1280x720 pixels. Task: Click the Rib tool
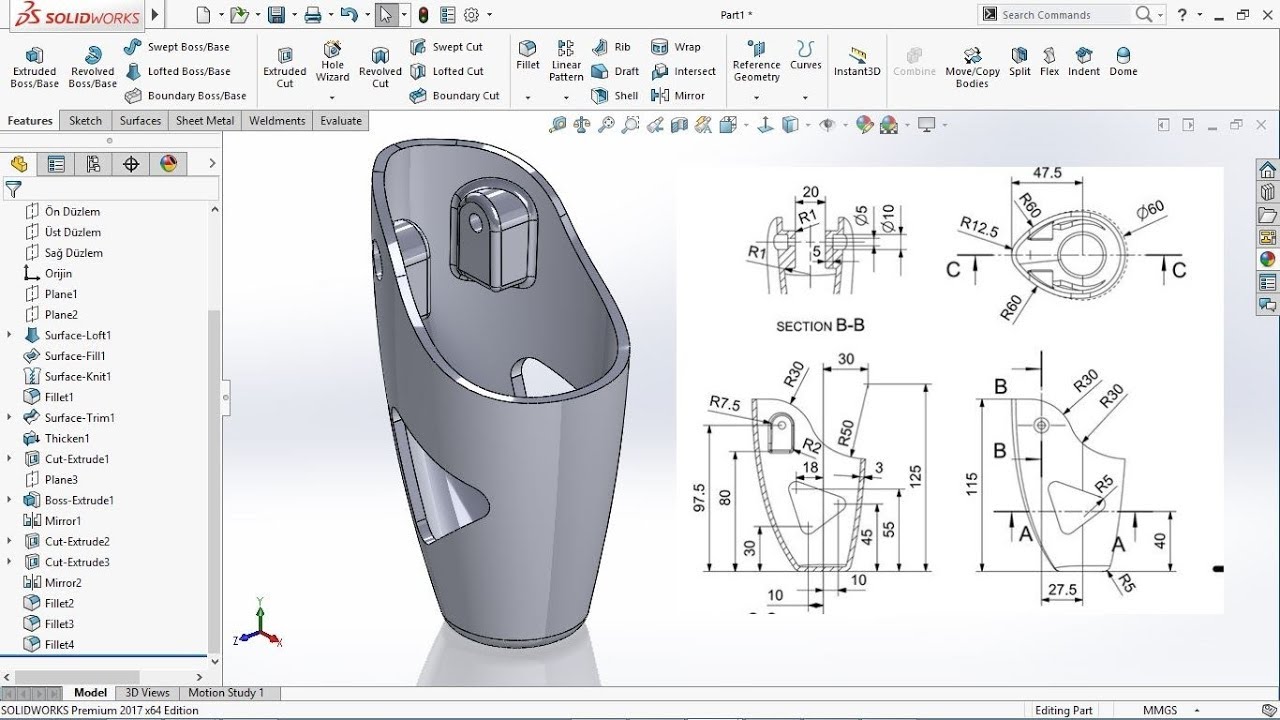coord(611,47)
